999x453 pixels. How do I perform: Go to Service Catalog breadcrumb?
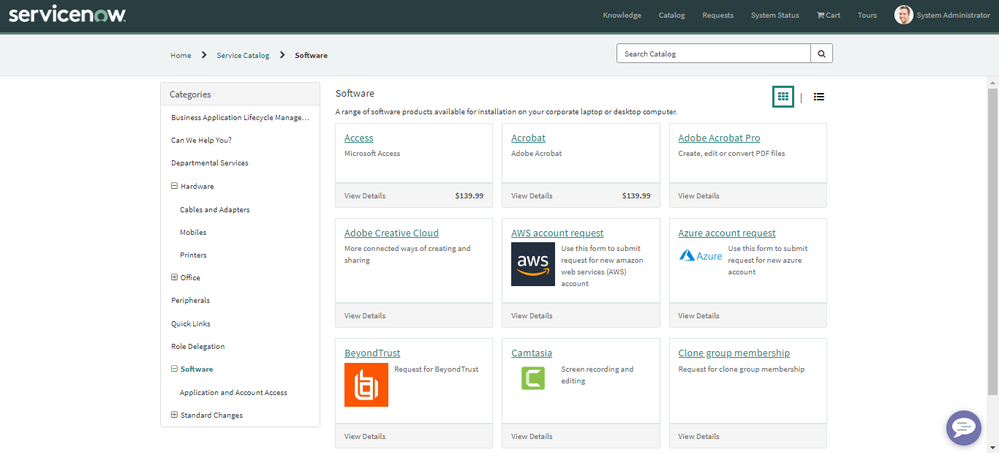[243, 55]
